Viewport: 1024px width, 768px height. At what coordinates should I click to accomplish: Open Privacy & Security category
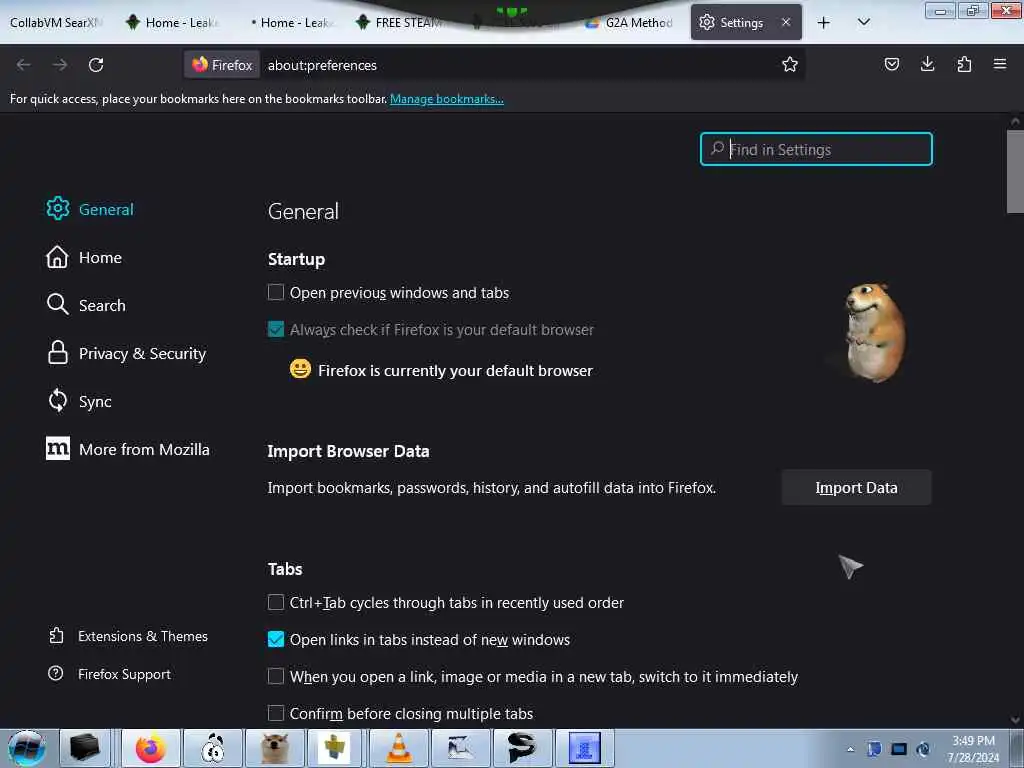126,353
